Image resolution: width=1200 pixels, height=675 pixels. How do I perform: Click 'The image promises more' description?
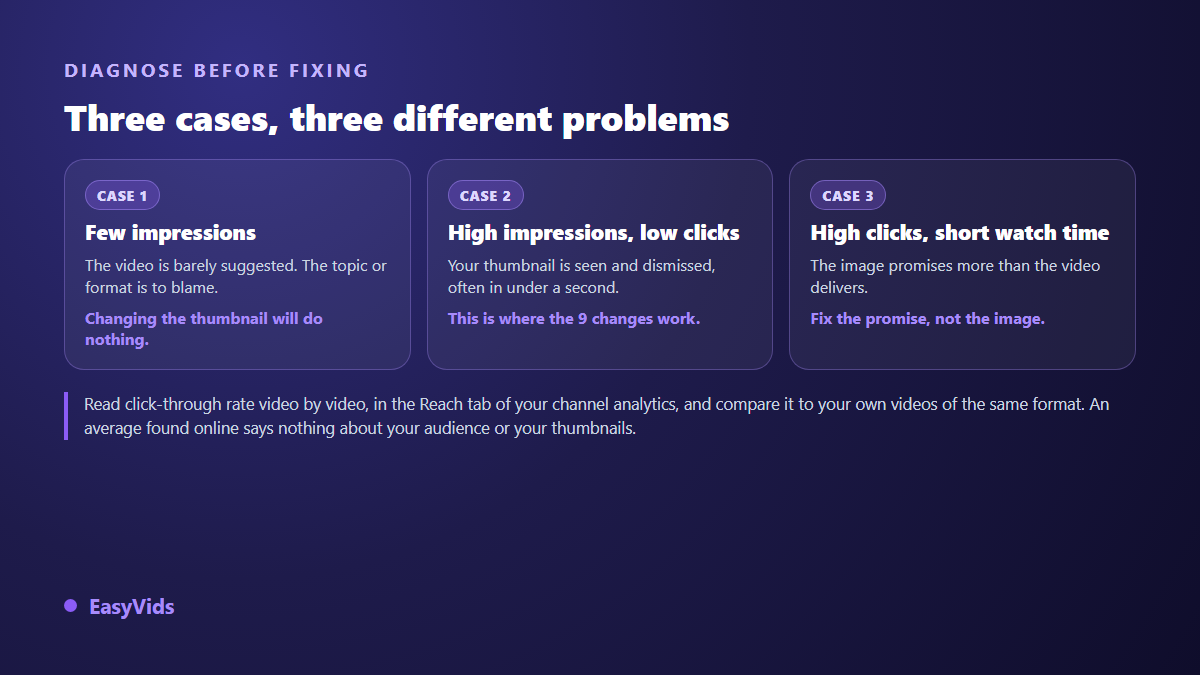coord(955,276)
